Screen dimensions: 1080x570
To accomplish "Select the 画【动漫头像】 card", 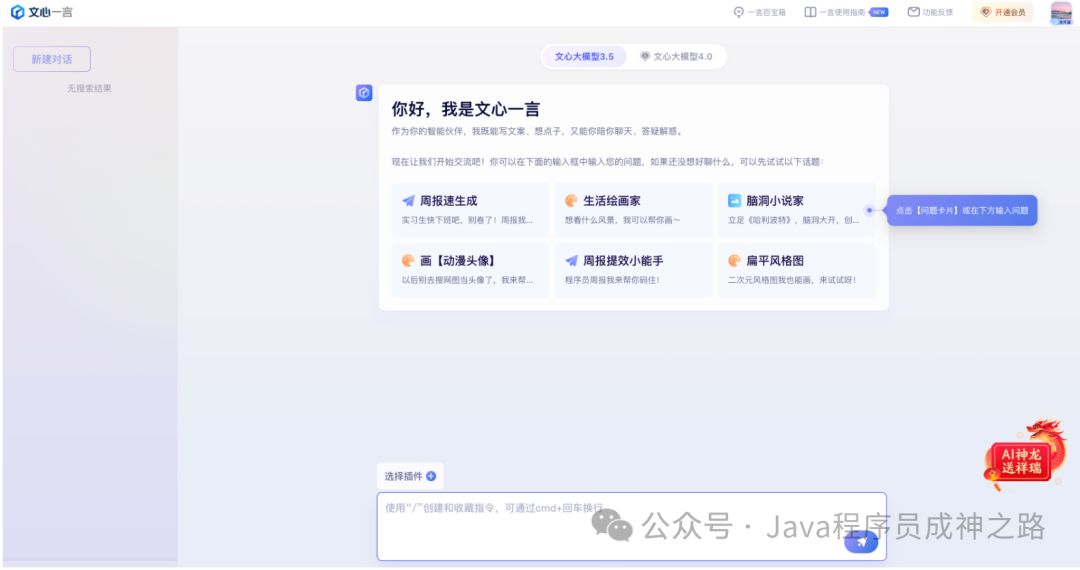I will click(x=470, y=269).
